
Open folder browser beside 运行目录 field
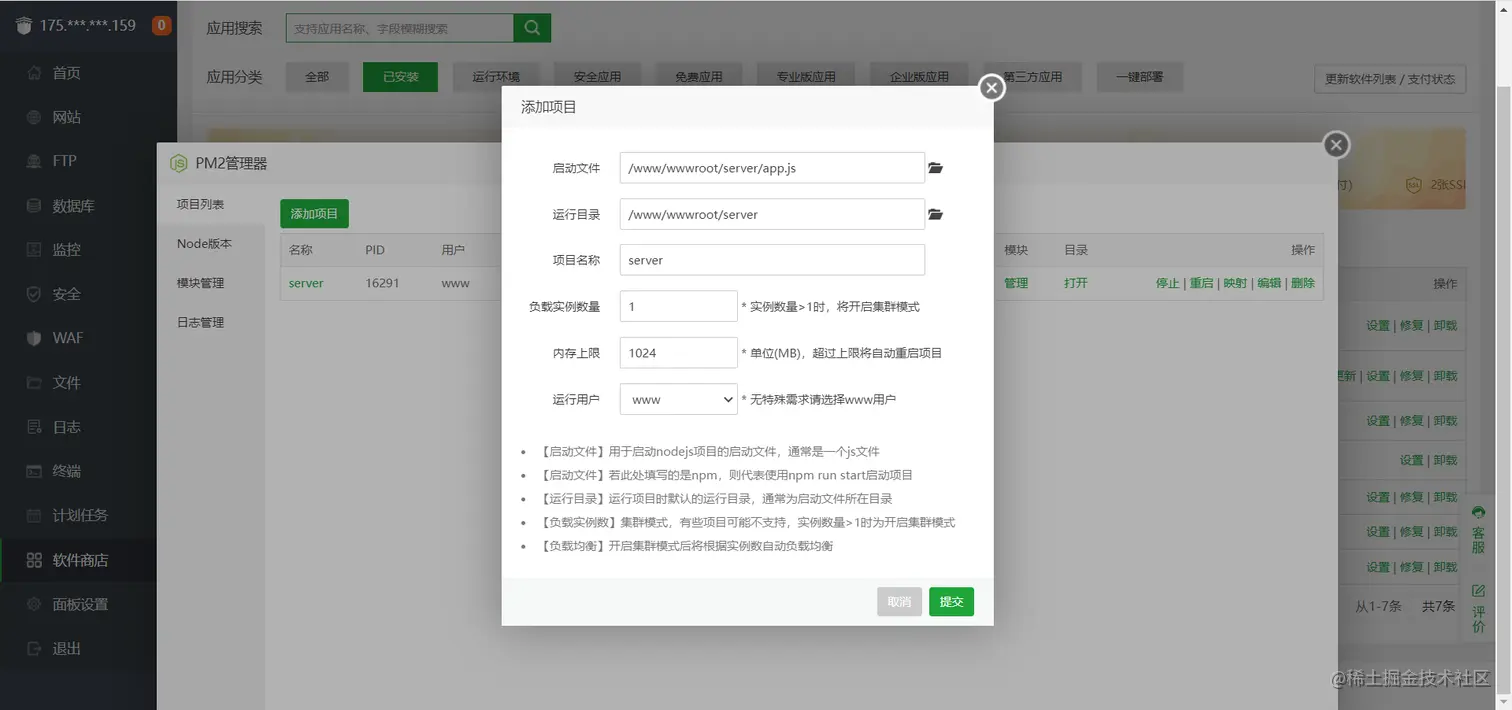pos(935,214)
